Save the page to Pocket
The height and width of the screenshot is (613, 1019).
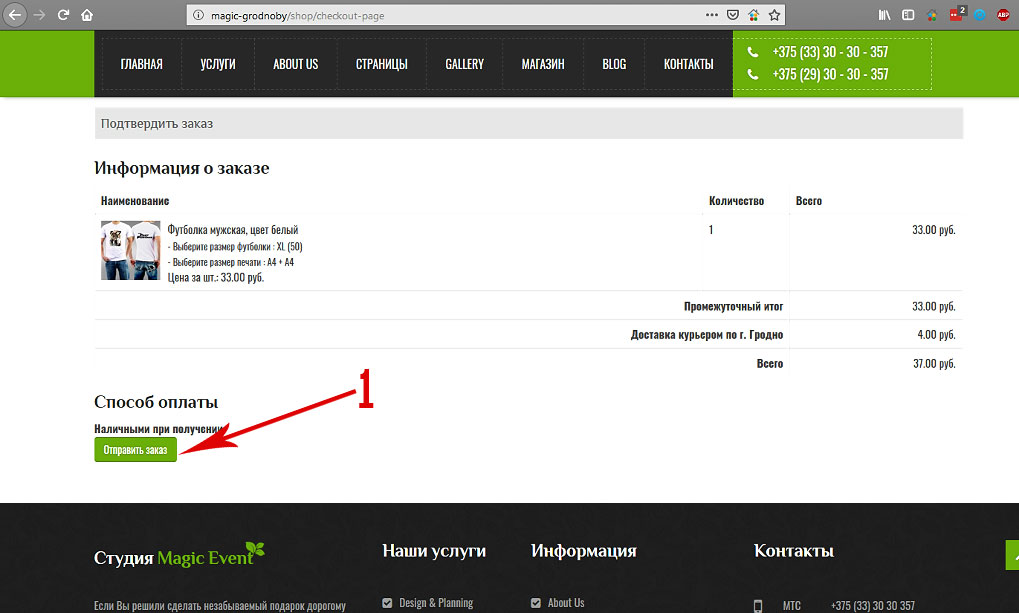[733, 15]
